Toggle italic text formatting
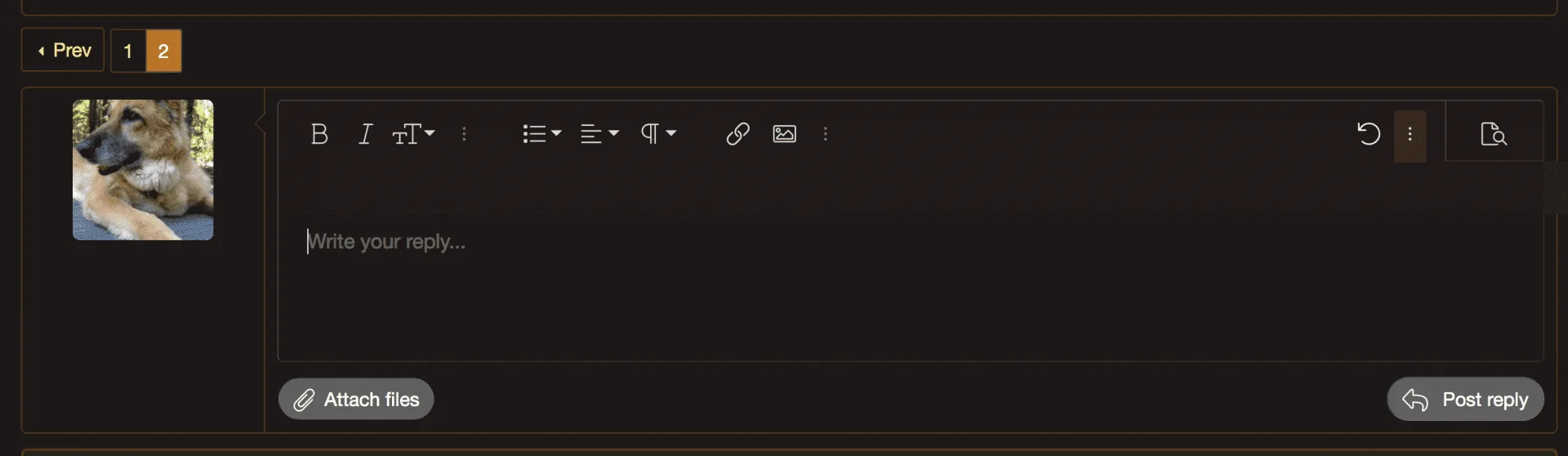 coord(365,134)
